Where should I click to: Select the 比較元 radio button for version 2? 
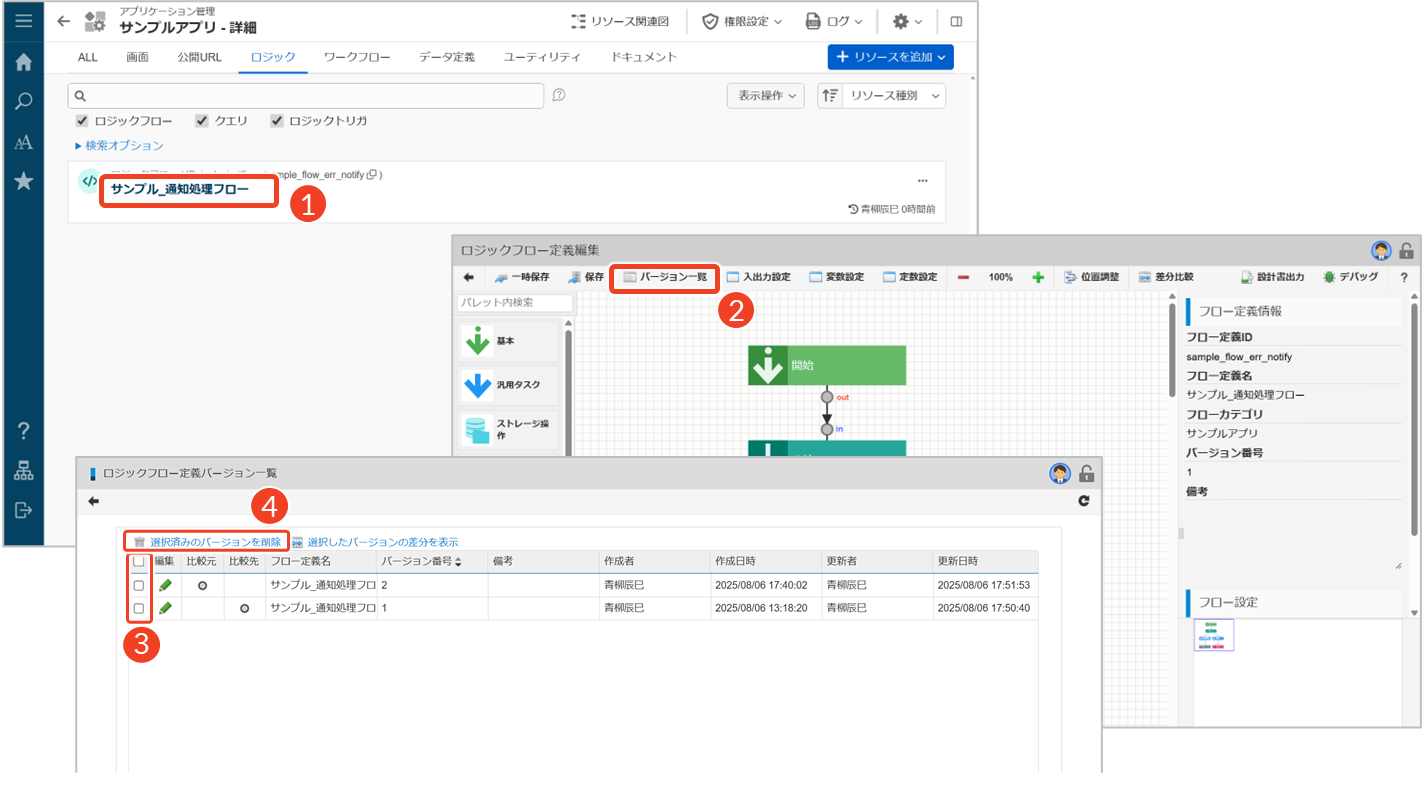coord(203,585)
